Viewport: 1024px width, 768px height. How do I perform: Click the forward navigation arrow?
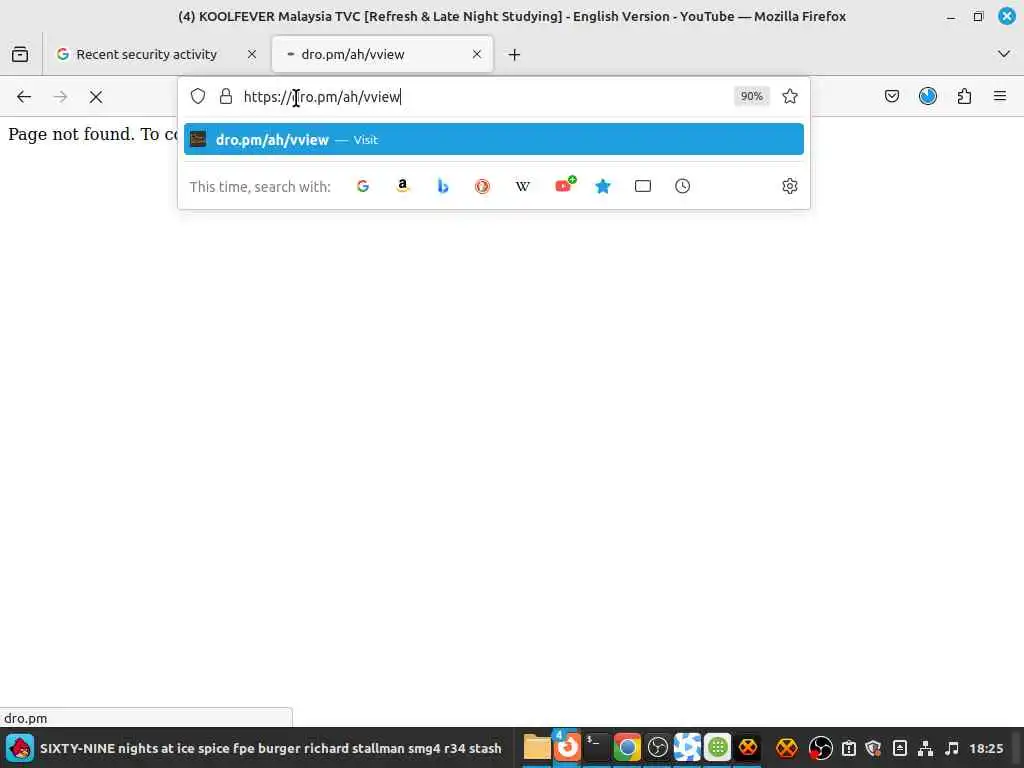60,97
